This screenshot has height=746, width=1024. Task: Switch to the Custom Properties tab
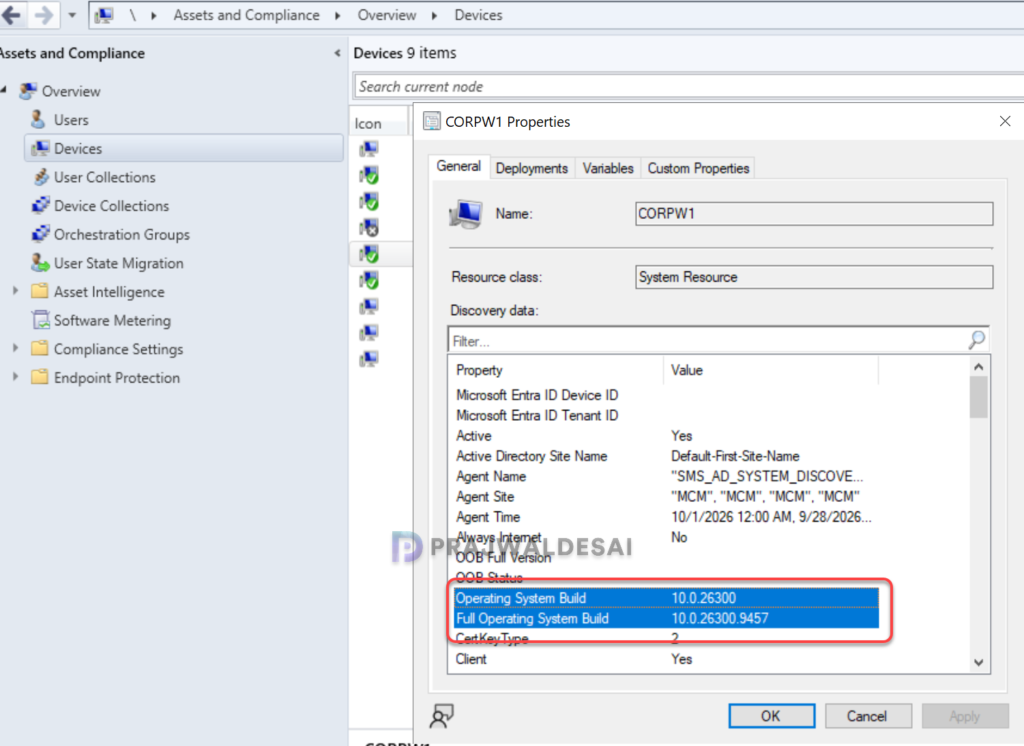coord(698,169)
